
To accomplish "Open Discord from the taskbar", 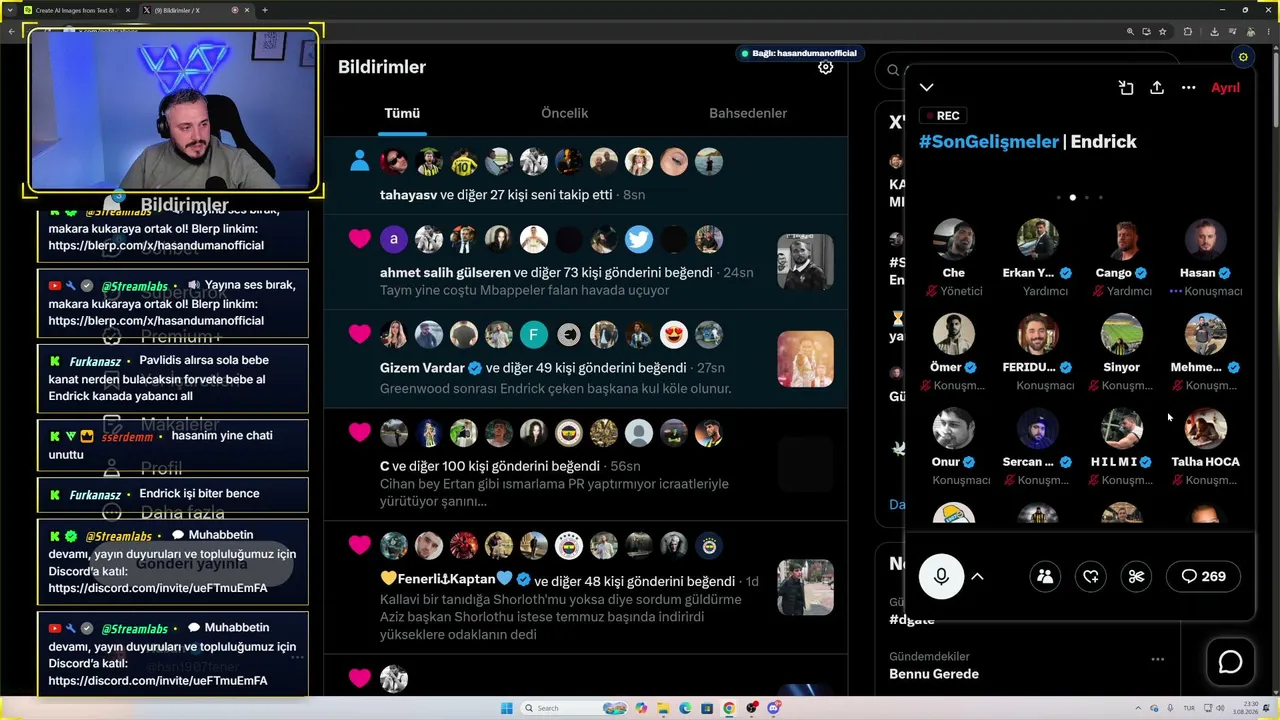I will pos(773,708).
